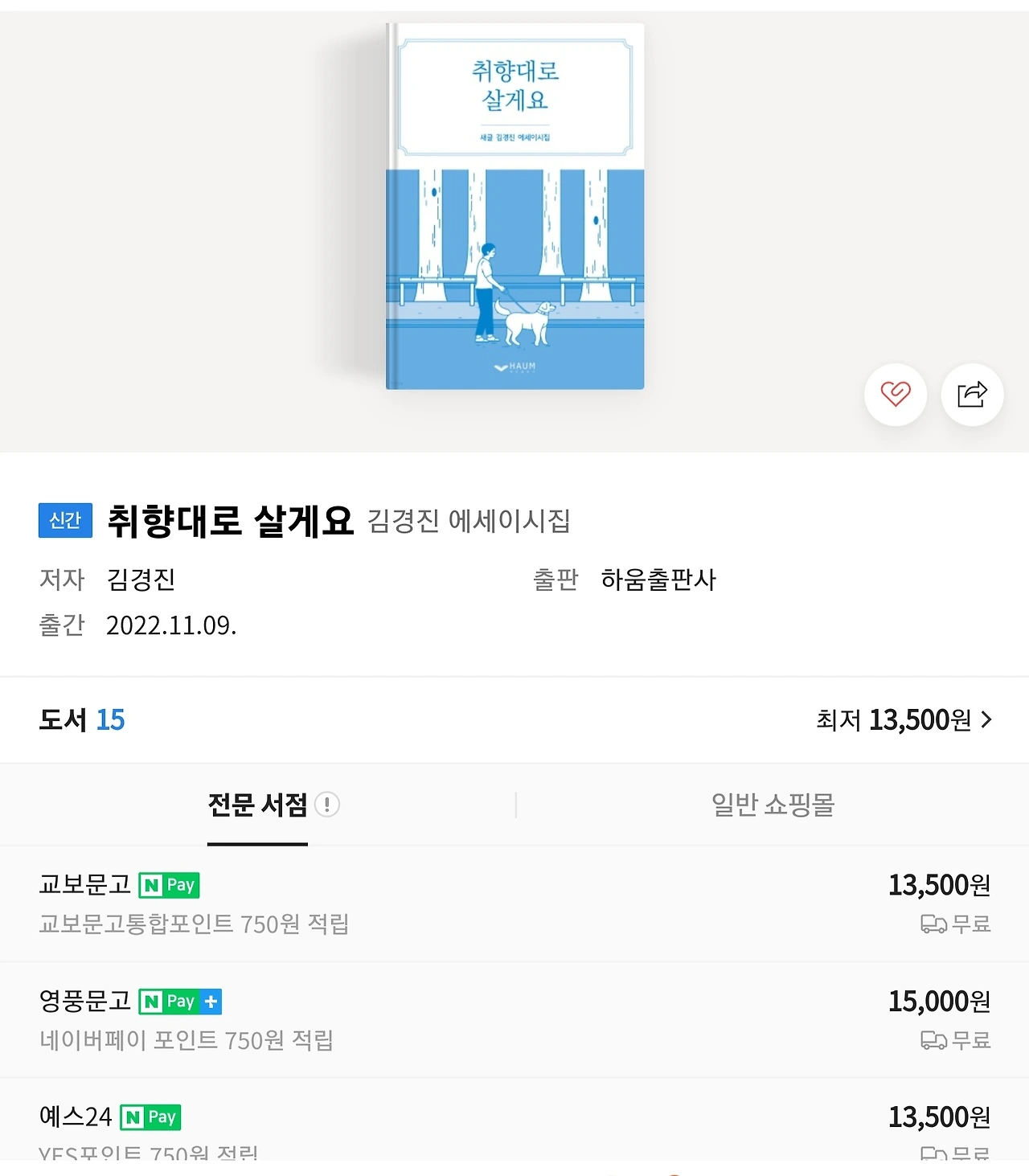
Task: Tap free shipping truck icon for 영풍문고
Action: (x=933, y=1041)
